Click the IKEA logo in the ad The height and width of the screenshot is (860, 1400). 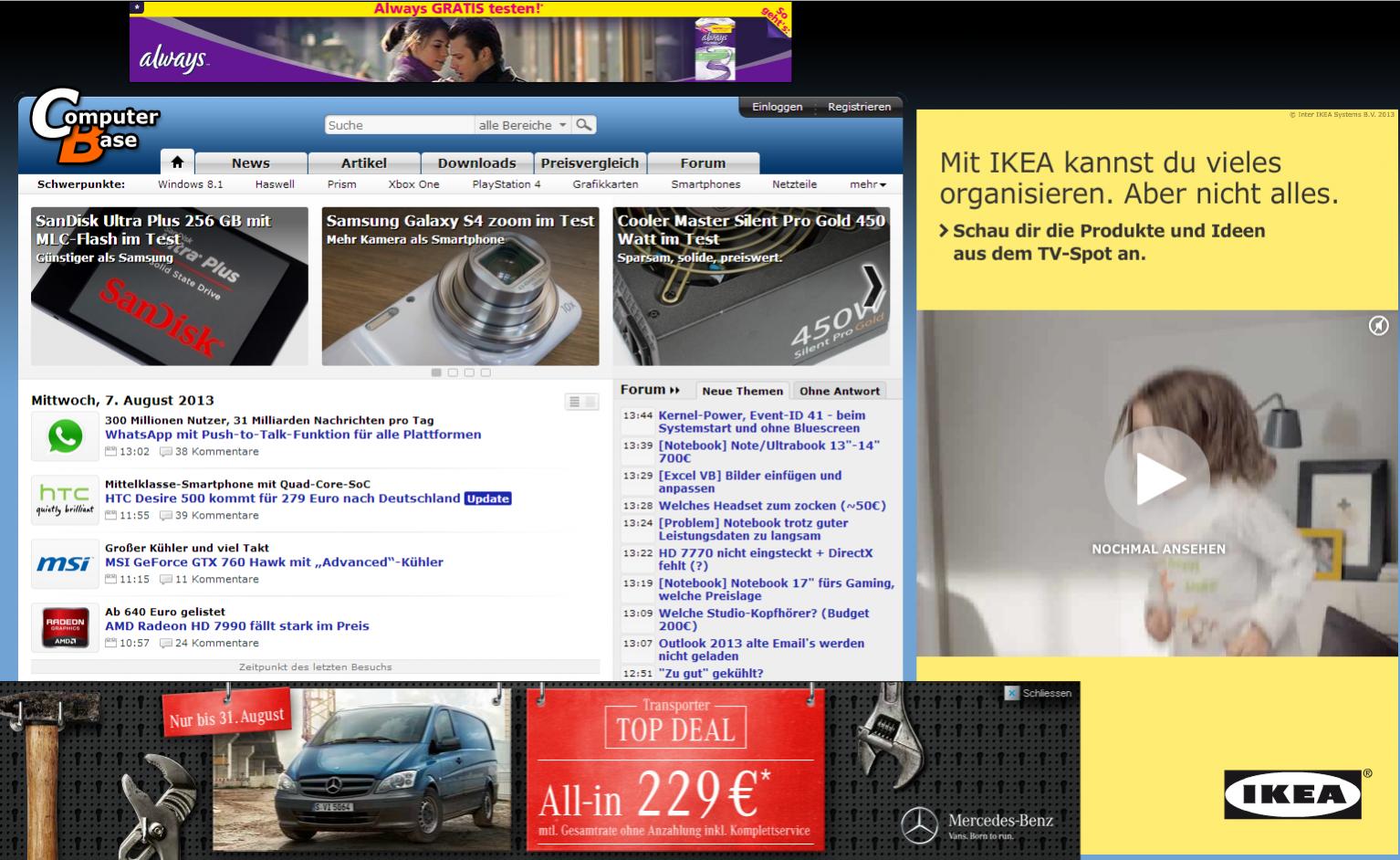tap(1291, 794)
